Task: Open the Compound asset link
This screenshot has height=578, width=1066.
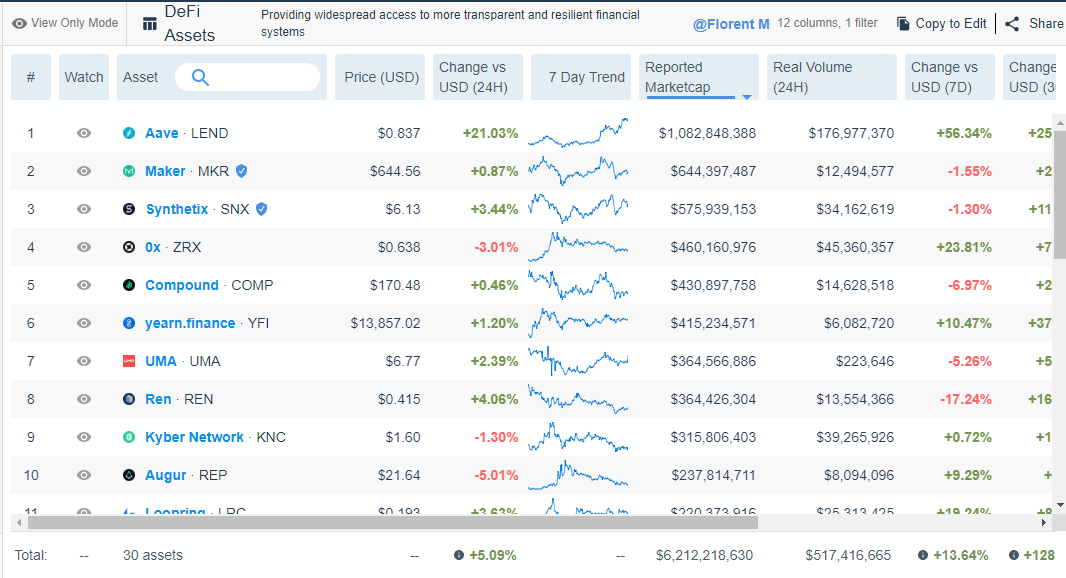Action: pos(182,286)
